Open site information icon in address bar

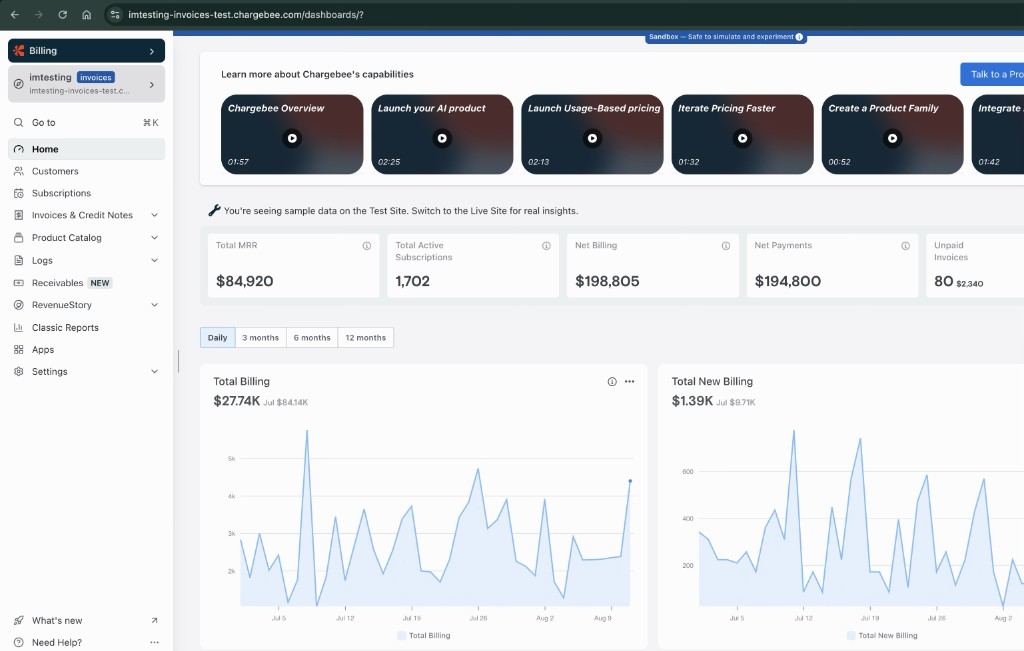point(115,14)
